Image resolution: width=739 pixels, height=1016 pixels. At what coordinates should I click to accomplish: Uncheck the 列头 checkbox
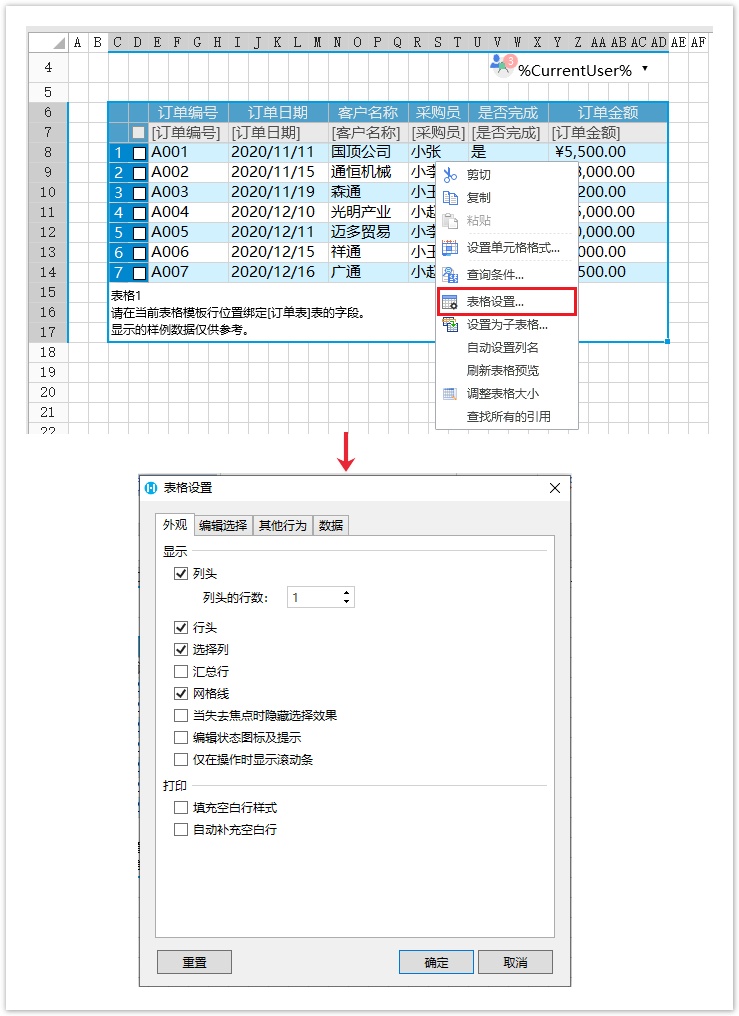[x=181, y=574]
